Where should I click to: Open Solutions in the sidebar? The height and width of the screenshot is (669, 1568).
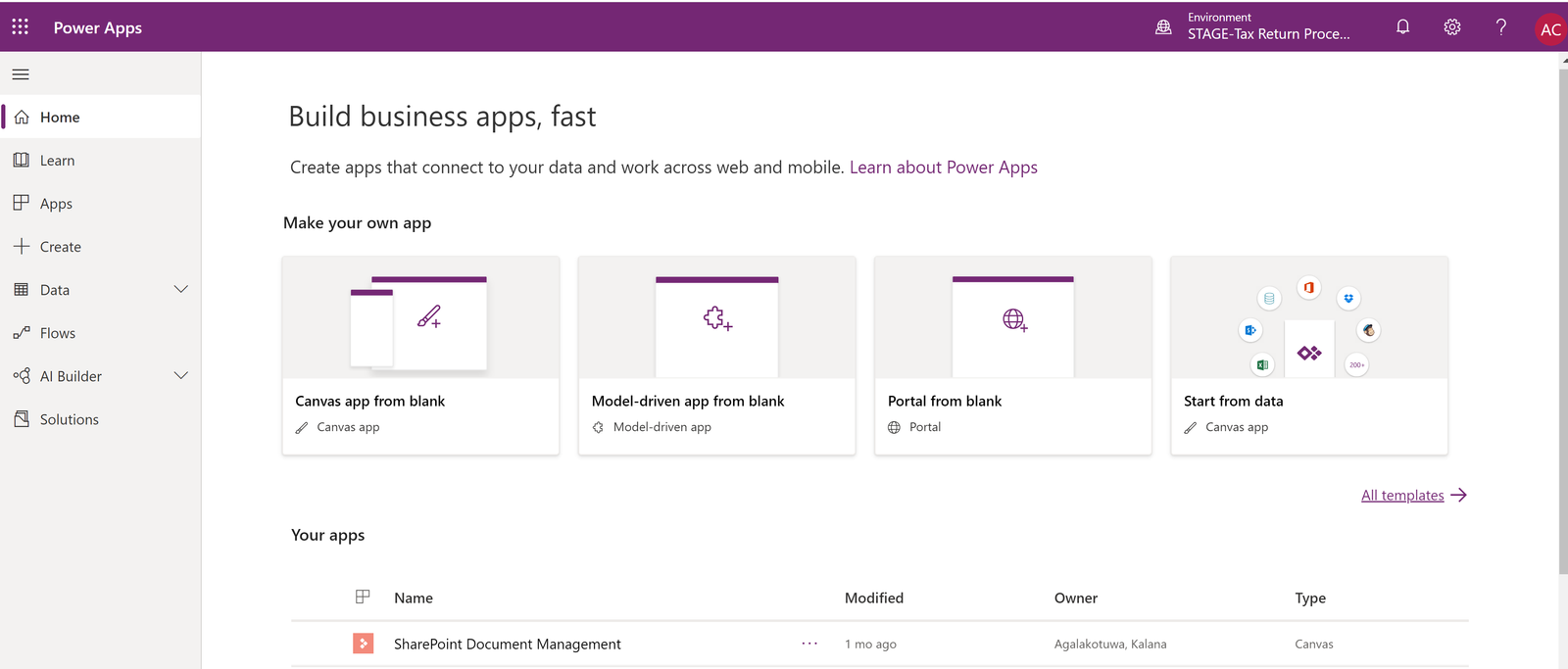[x=69, y=419]
